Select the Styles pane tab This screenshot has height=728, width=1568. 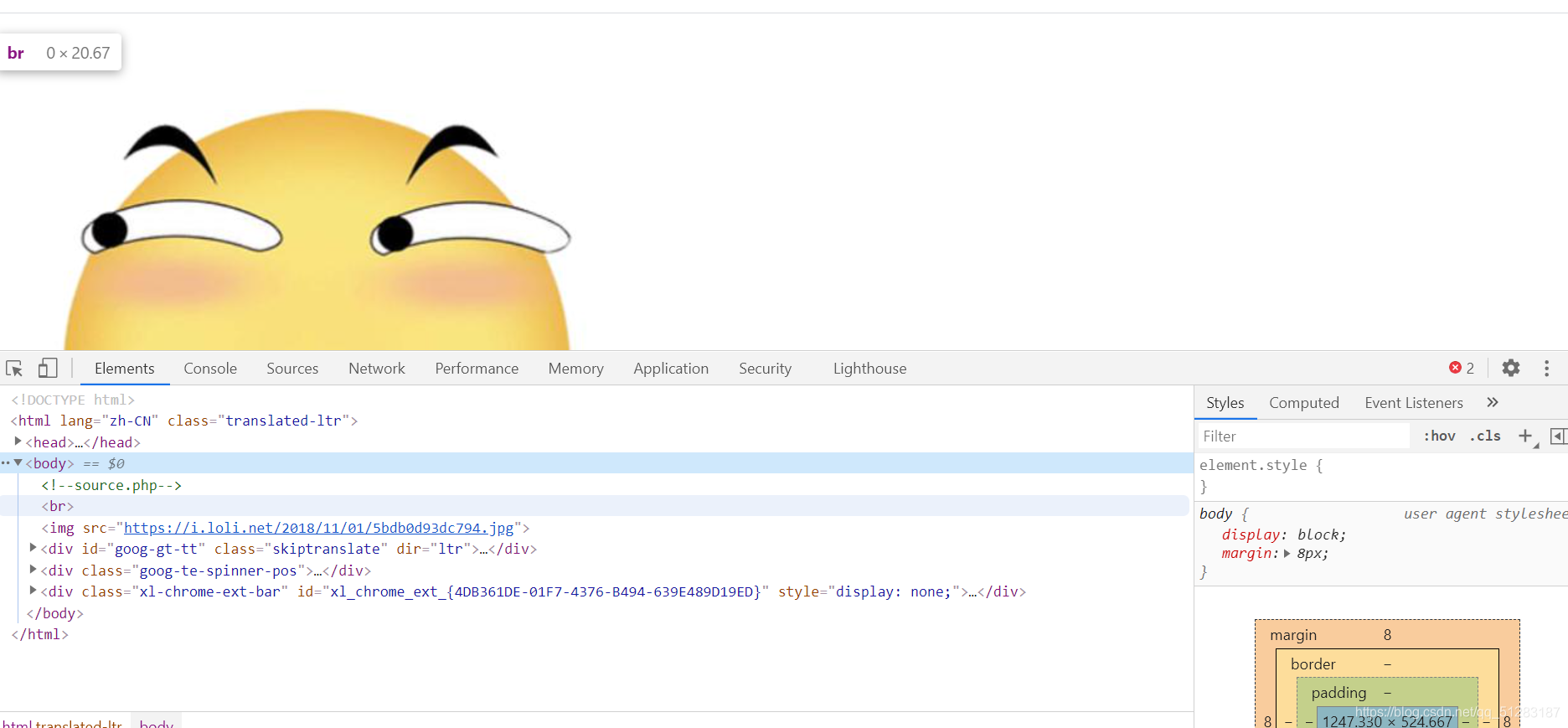(x=1225, y=403)
